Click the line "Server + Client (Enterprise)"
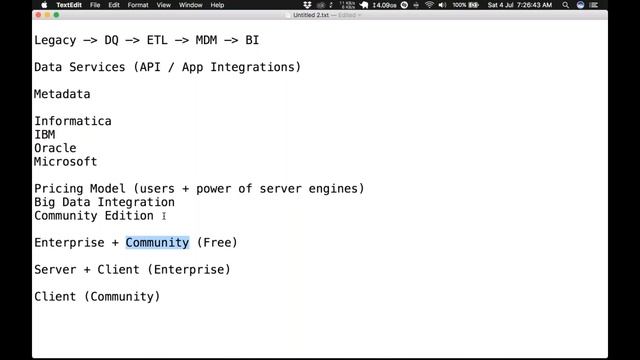Image resolution: width=640 pixels, height=360 pixels. (x=132, y=269)
